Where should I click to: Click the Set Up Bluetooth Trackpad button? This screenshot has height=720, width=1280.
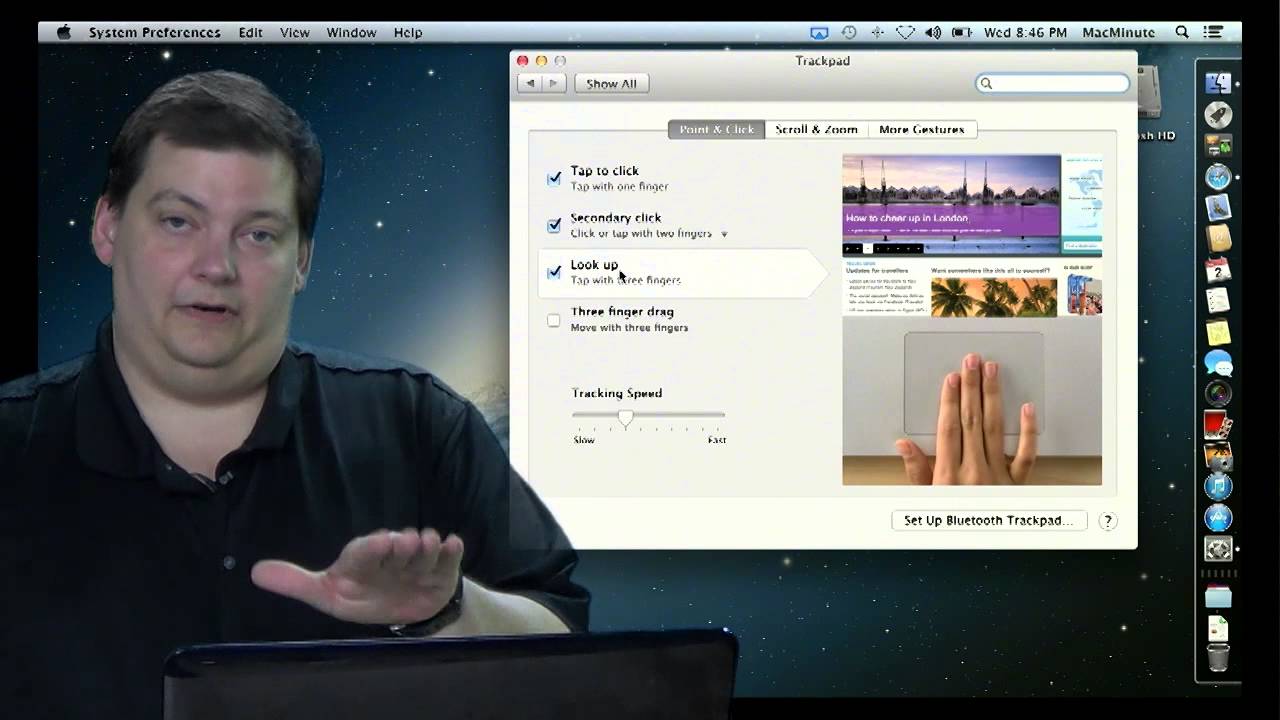coord(988,520)
